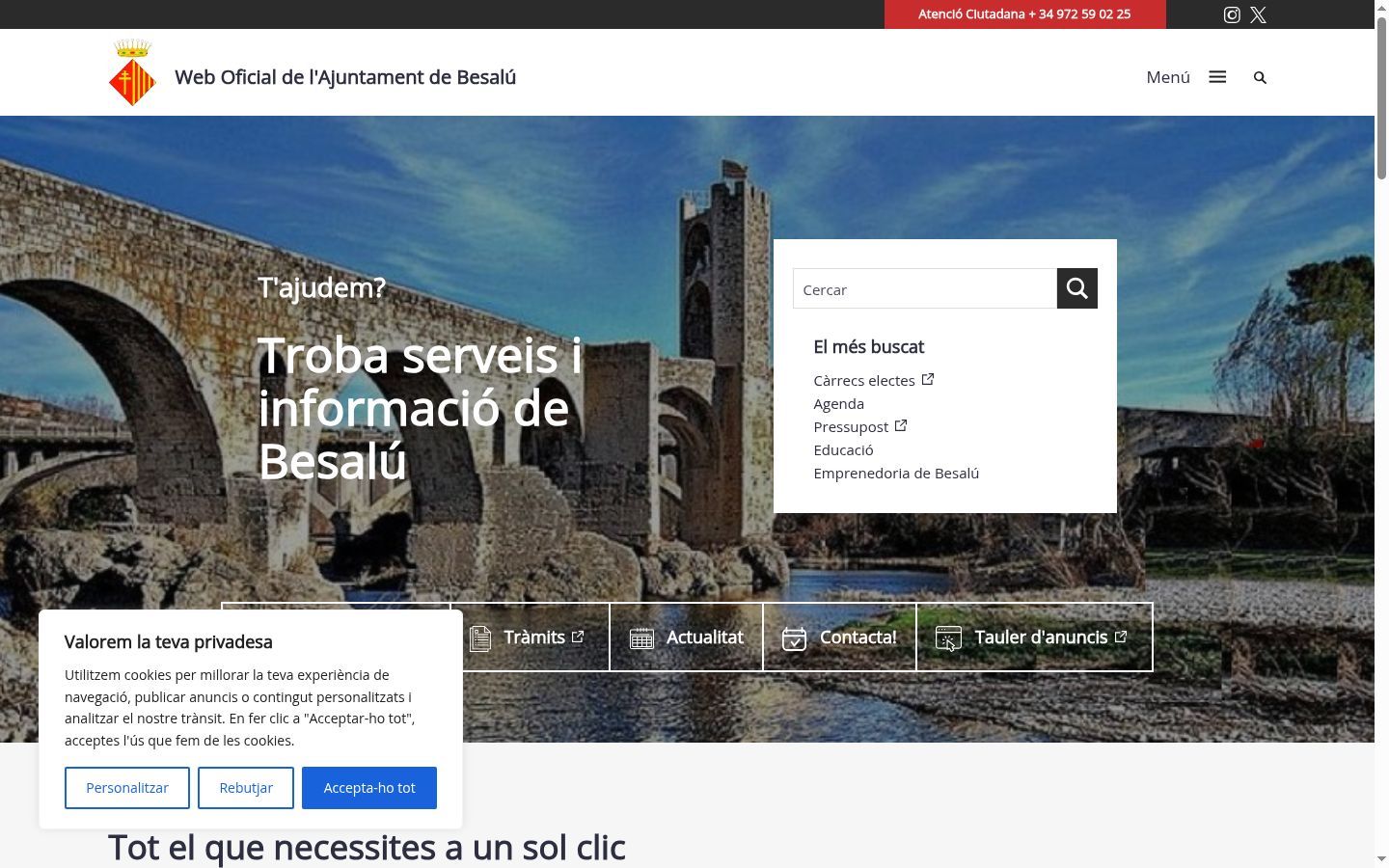Click Accepta-ho tot cookies button
This screenshot has height=868, width=1389.
click(369, 788)
